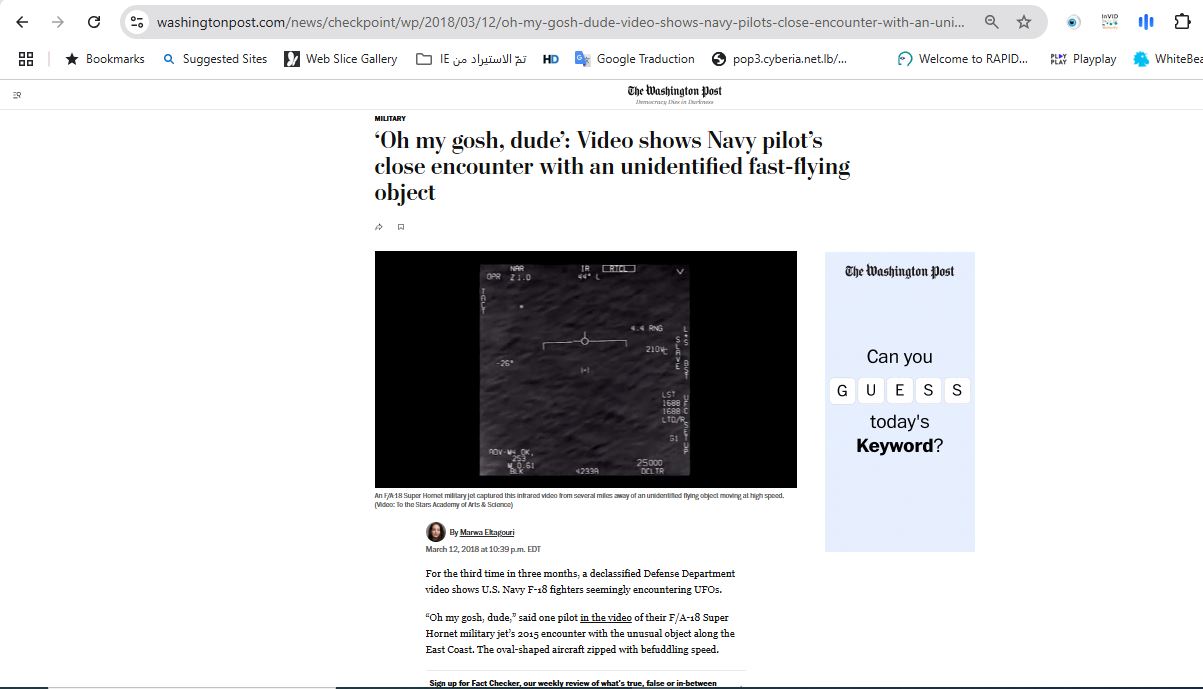
Task: View site information icon in address bar
Action: [x=138, y=22]
